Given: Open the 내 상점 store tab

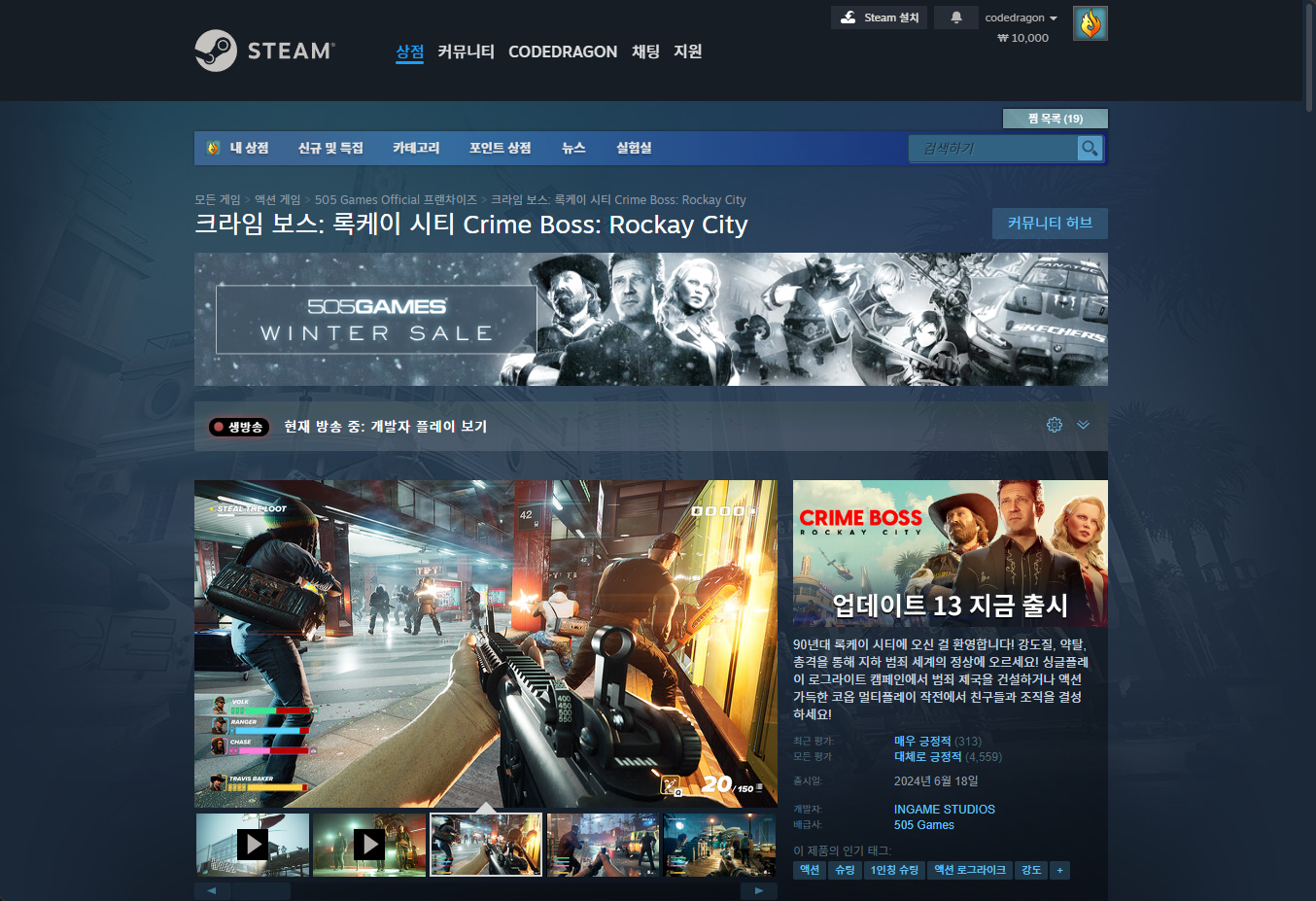Looking at the screenshot, I should tap(239, 148).
